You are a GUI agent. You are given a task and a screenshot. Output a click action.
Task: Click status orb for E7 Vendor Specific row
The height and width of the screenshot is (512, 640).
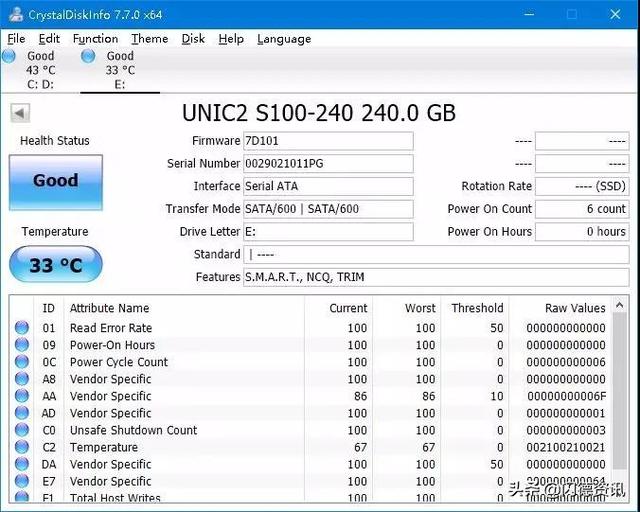click(22, 481)
